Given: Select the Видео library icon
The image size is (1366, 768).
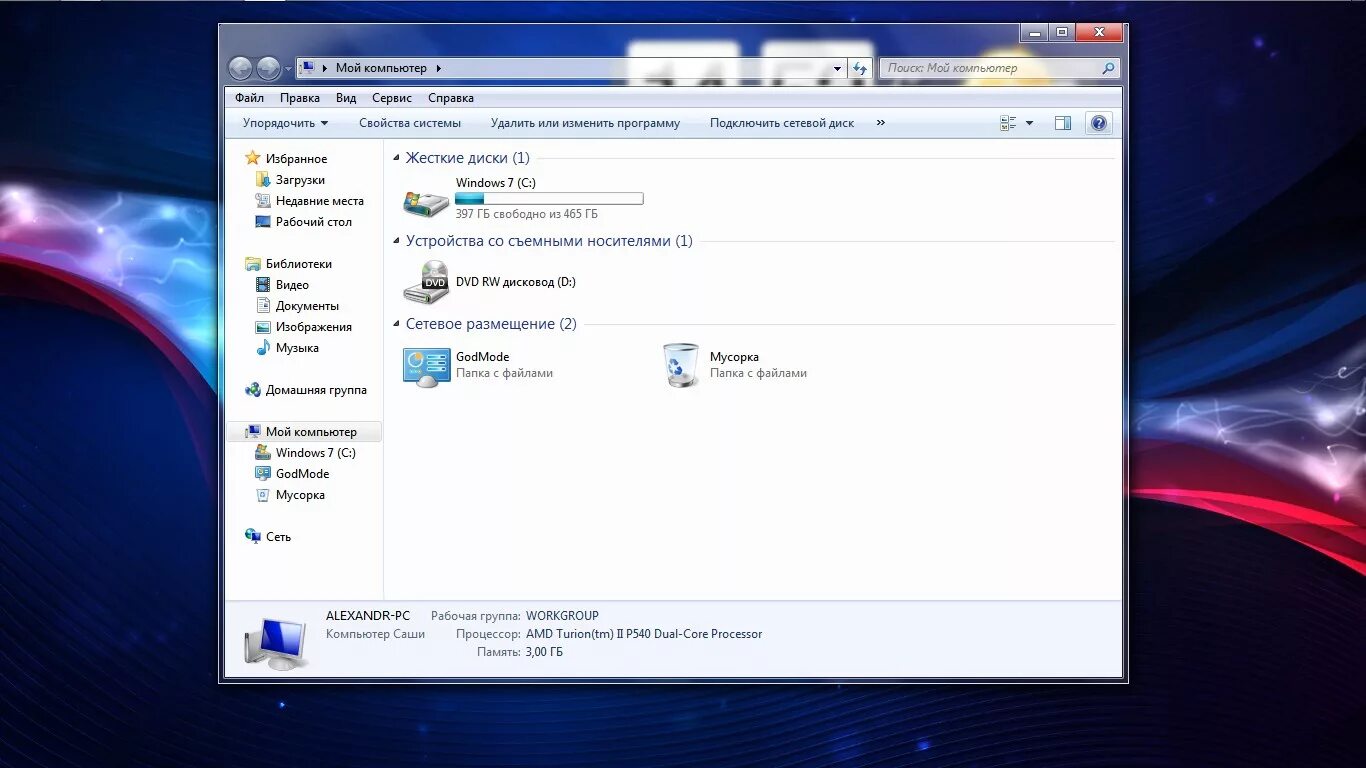Looking at the screenshot, I should pos(263,285).
